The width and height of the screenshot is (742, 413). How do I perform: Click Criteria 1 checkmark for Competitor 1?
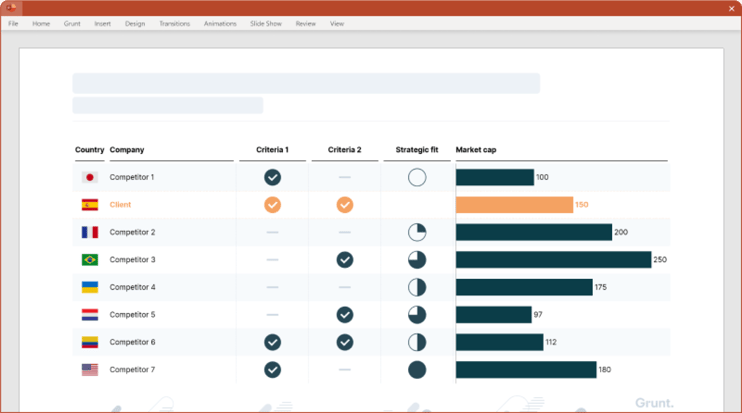point(272,177)
